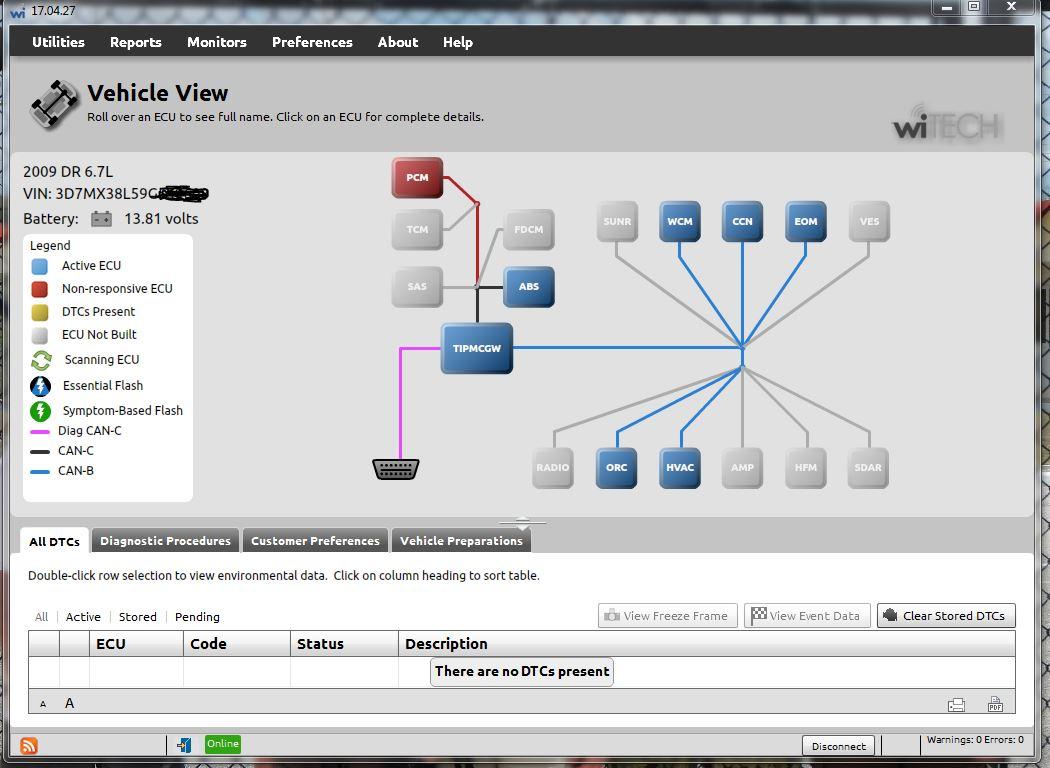
Task: Click the HFM ECU node
Action: [x=806, y=467]
